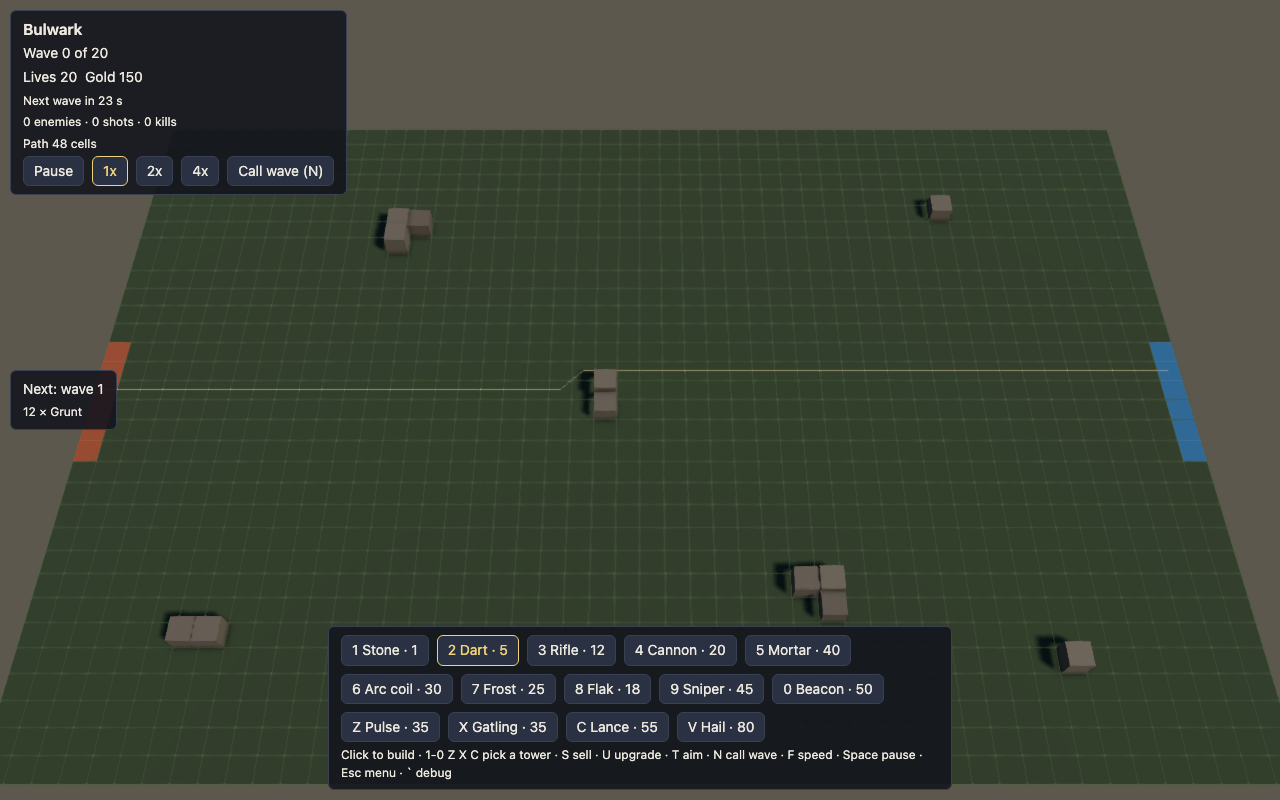Click the 'Gold 150' readout
1280x800 pixels.
click(114, 77)
